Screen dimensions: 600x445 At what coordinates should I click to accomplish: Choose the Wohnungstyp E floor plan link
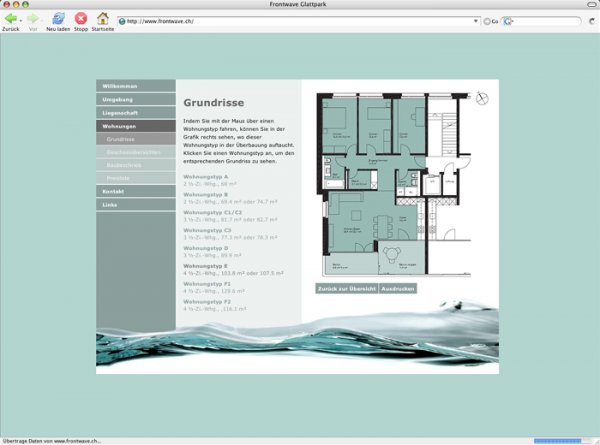(x=206, y=266)
